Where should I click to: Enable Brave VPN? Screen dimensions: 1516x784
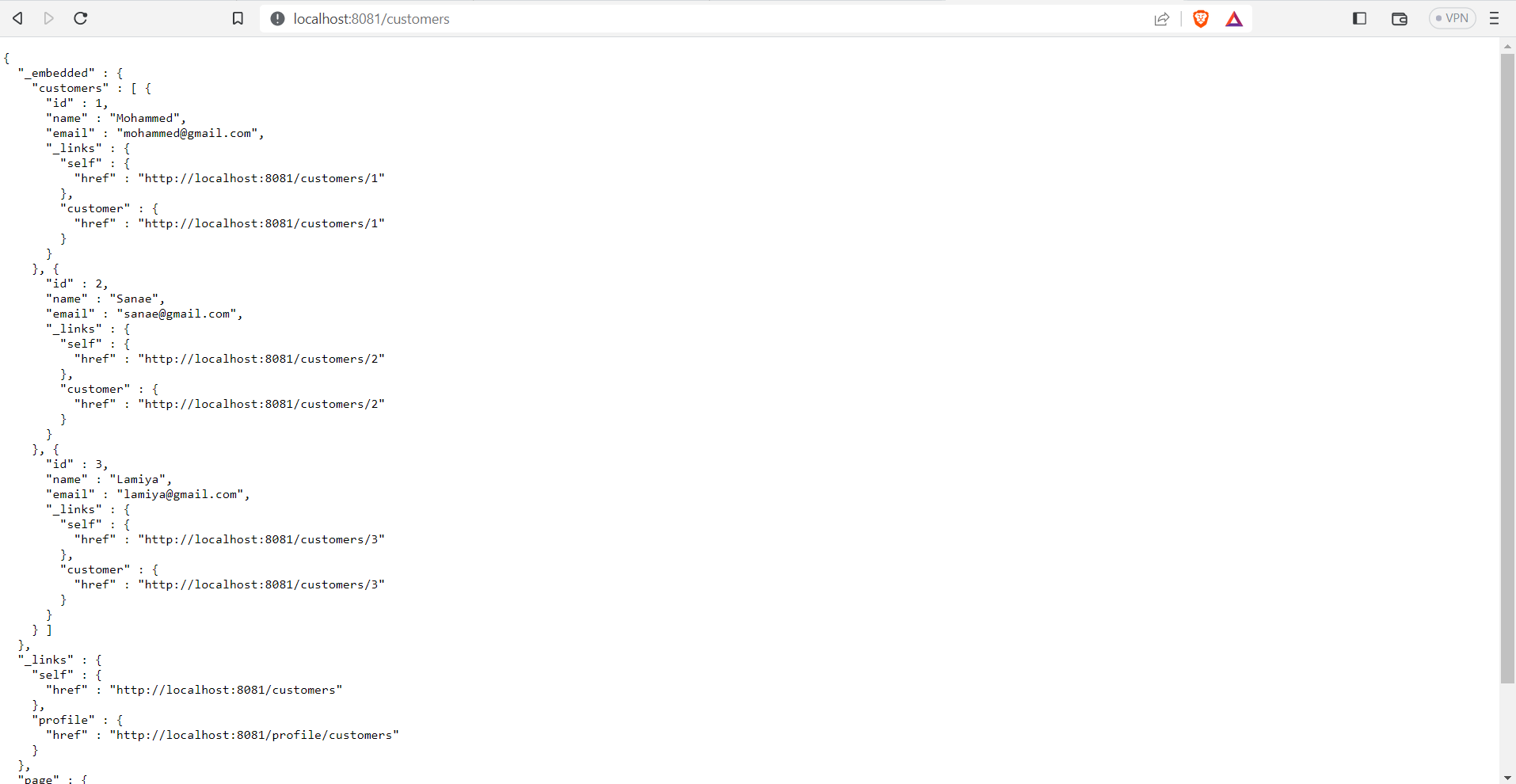coord(1452,17)
